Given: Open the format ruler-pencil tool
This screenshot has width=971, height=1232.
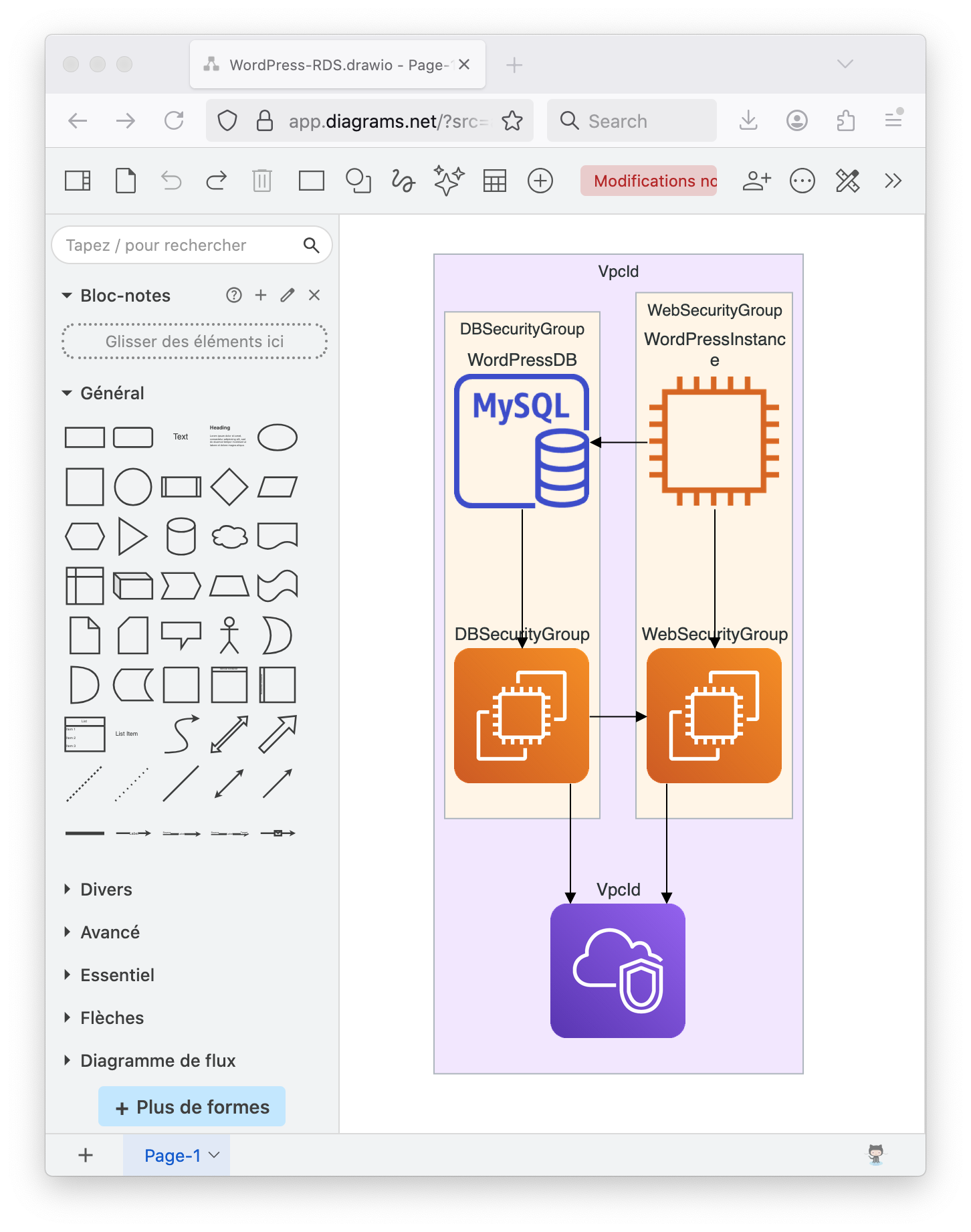Looking at the screenshot, I should [x=848, y=181].
